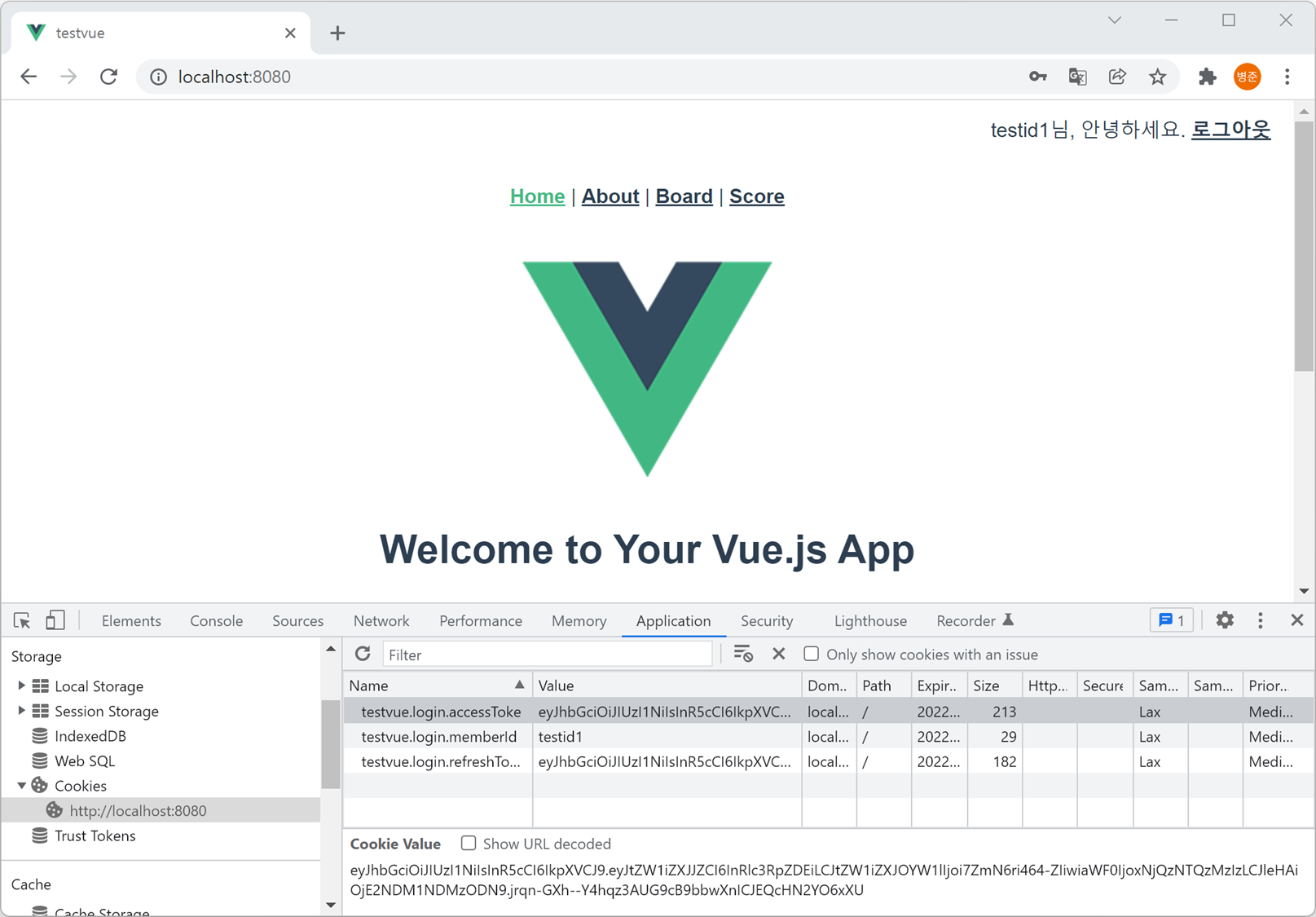Toggle device toolbar icon

pyautogui.click(x=55, y=620)
